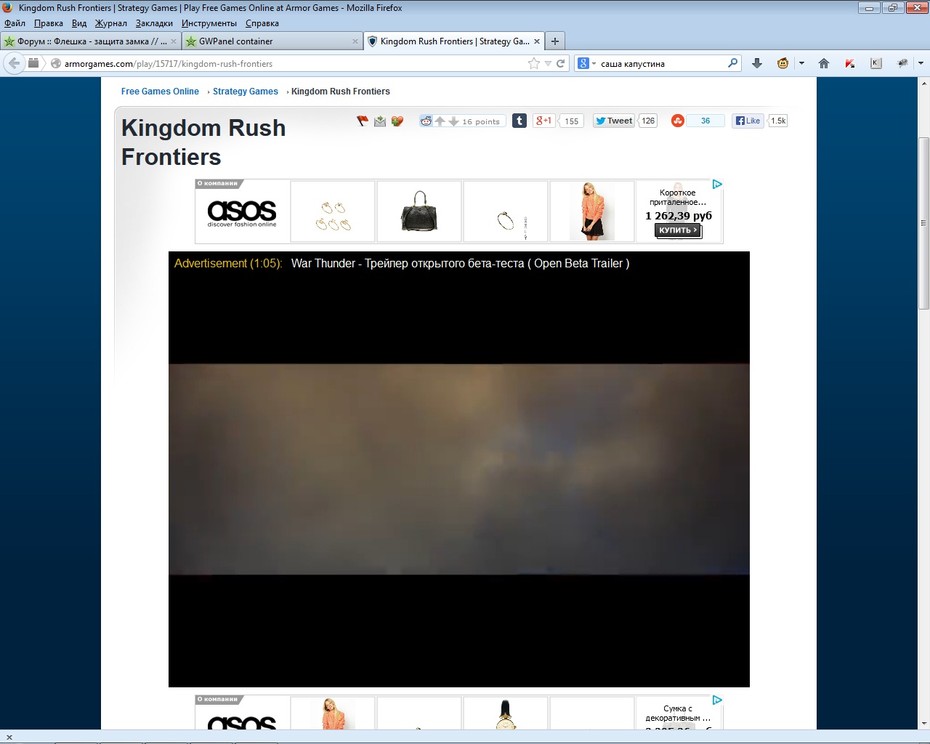Viewport: 930px width, 744px height.
Task: Click the ASOS logo in top ad
Action: [x=242, y=214]
